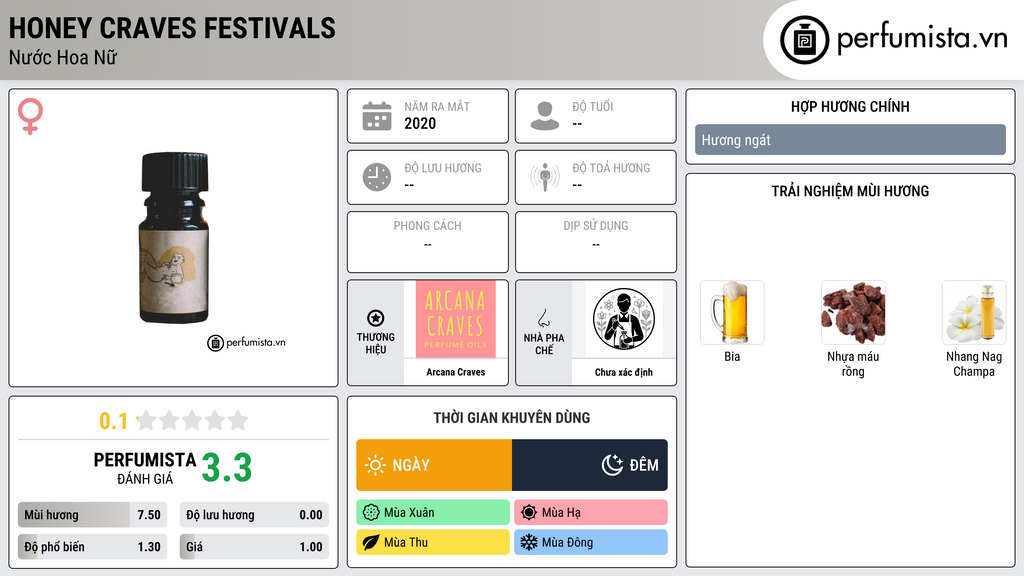The height and width of the screenshot is (576, 1024).
Task: Click the calendar icon beside Năm ra mắt
Action: coord(377,116)
